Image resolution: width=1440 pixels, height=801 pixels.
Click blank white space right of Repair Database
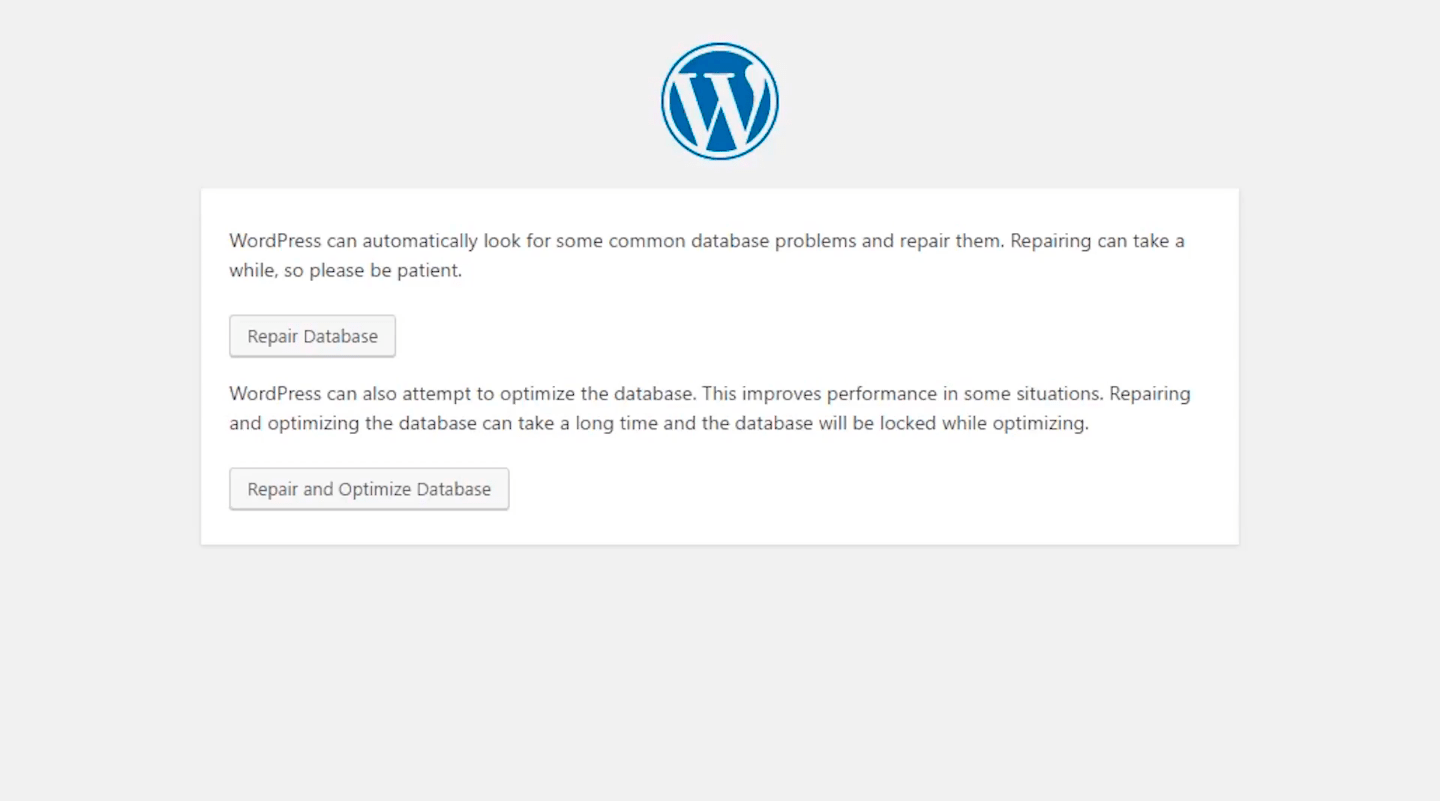click(800, 336)
